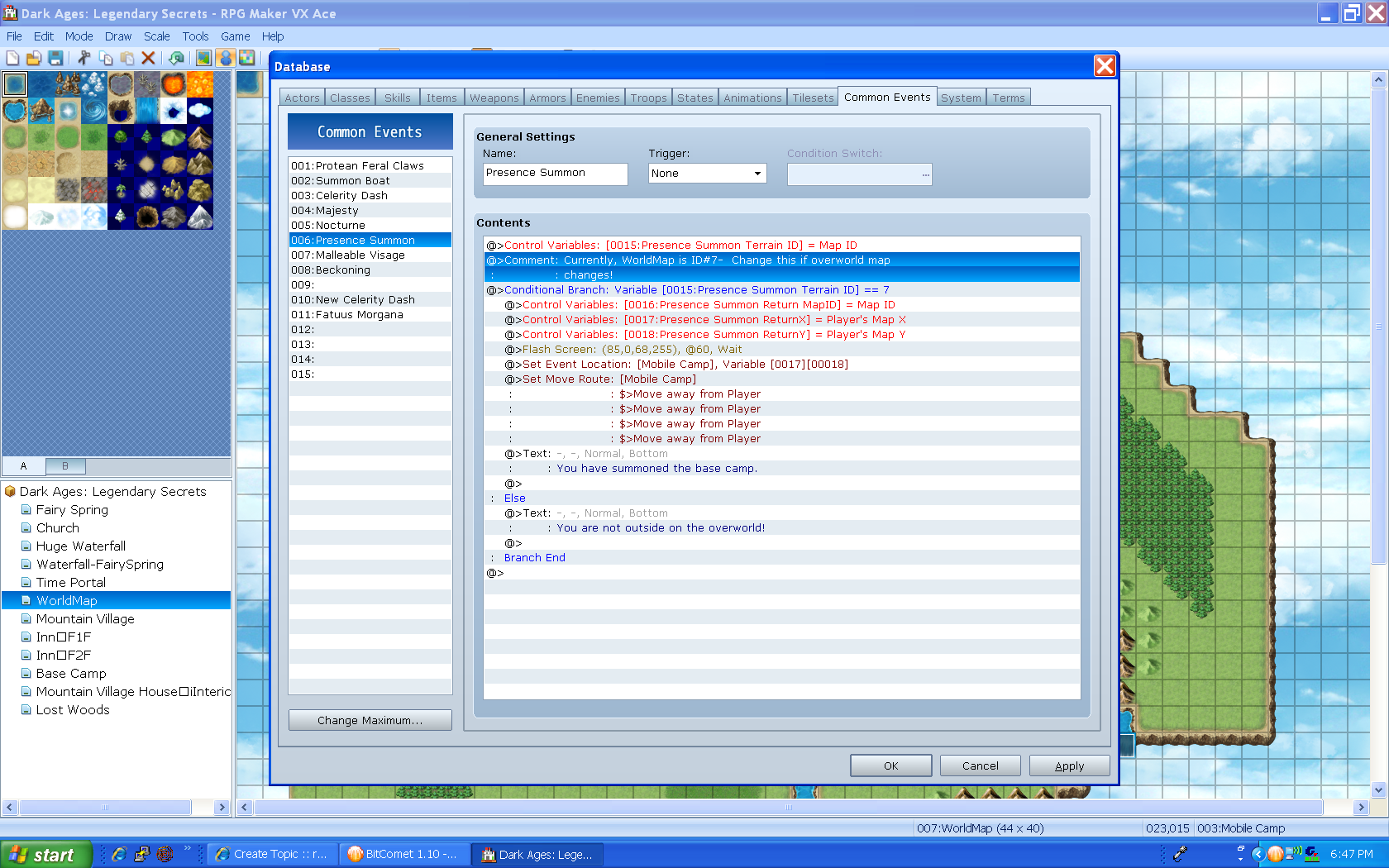Click the Cut scissors icon
The height and width of the screenshot is (868, 1389).
(84, 58)
